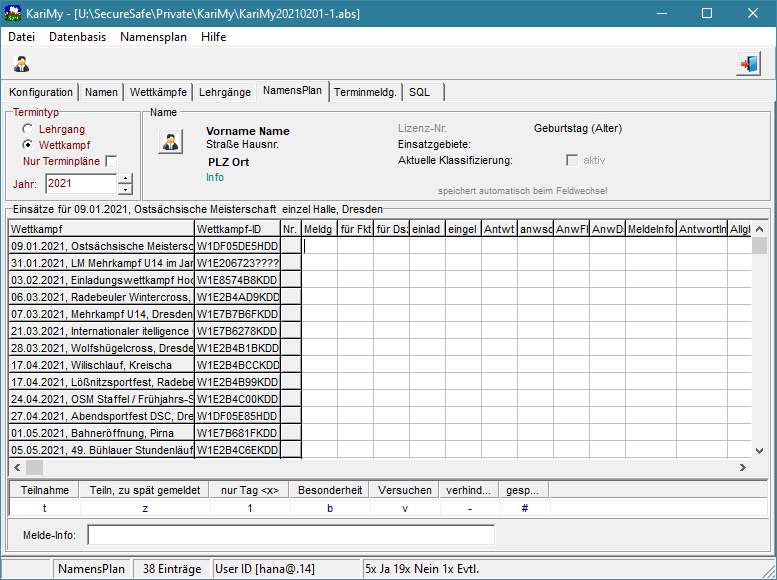Select row 09.01.2021, Ostsächsische Meisterschaft
Viewport: 777px width, 580px height.
click(101, 246)
